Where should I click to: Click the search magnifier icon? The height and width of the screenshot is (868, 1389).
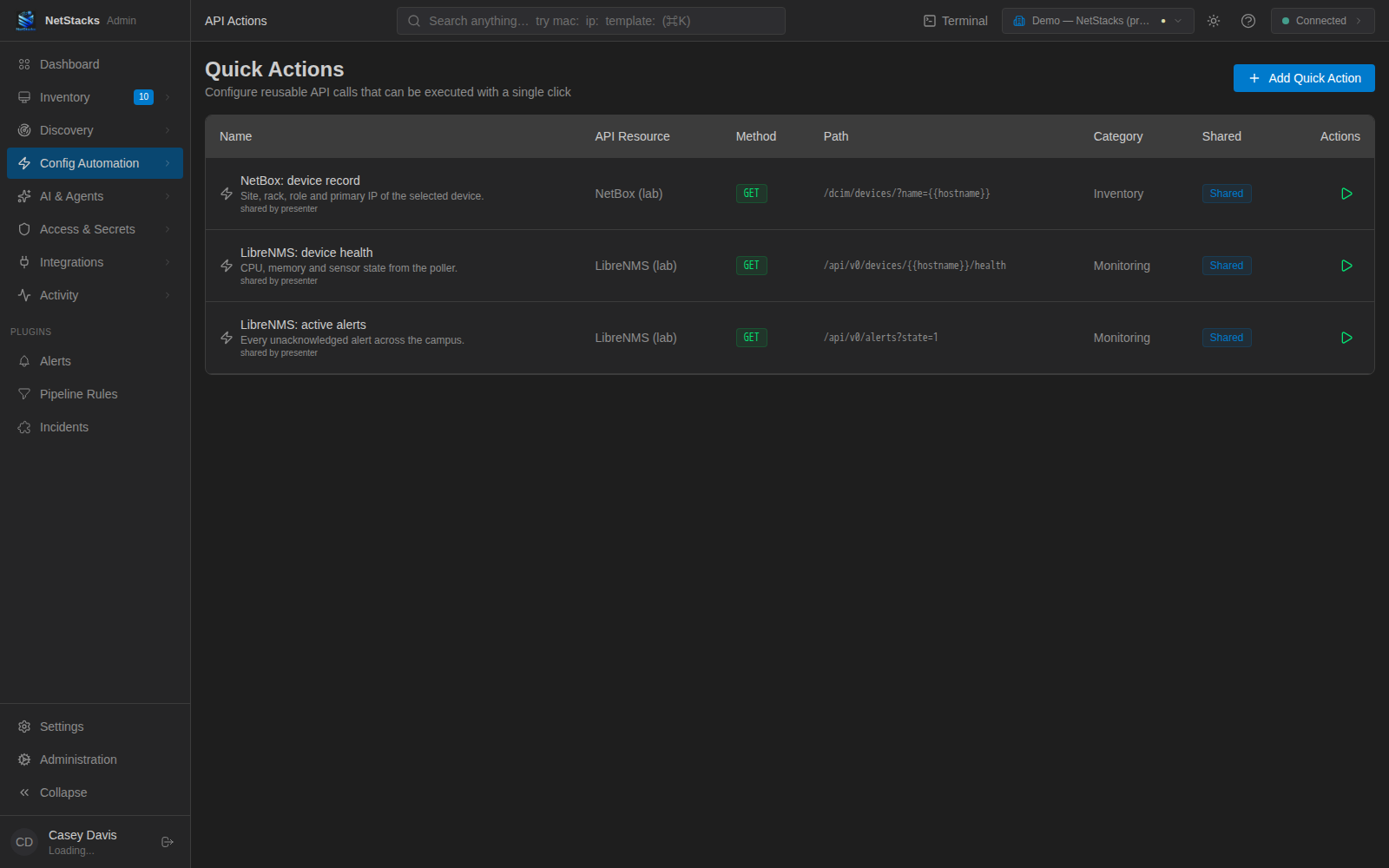[414, 21]
